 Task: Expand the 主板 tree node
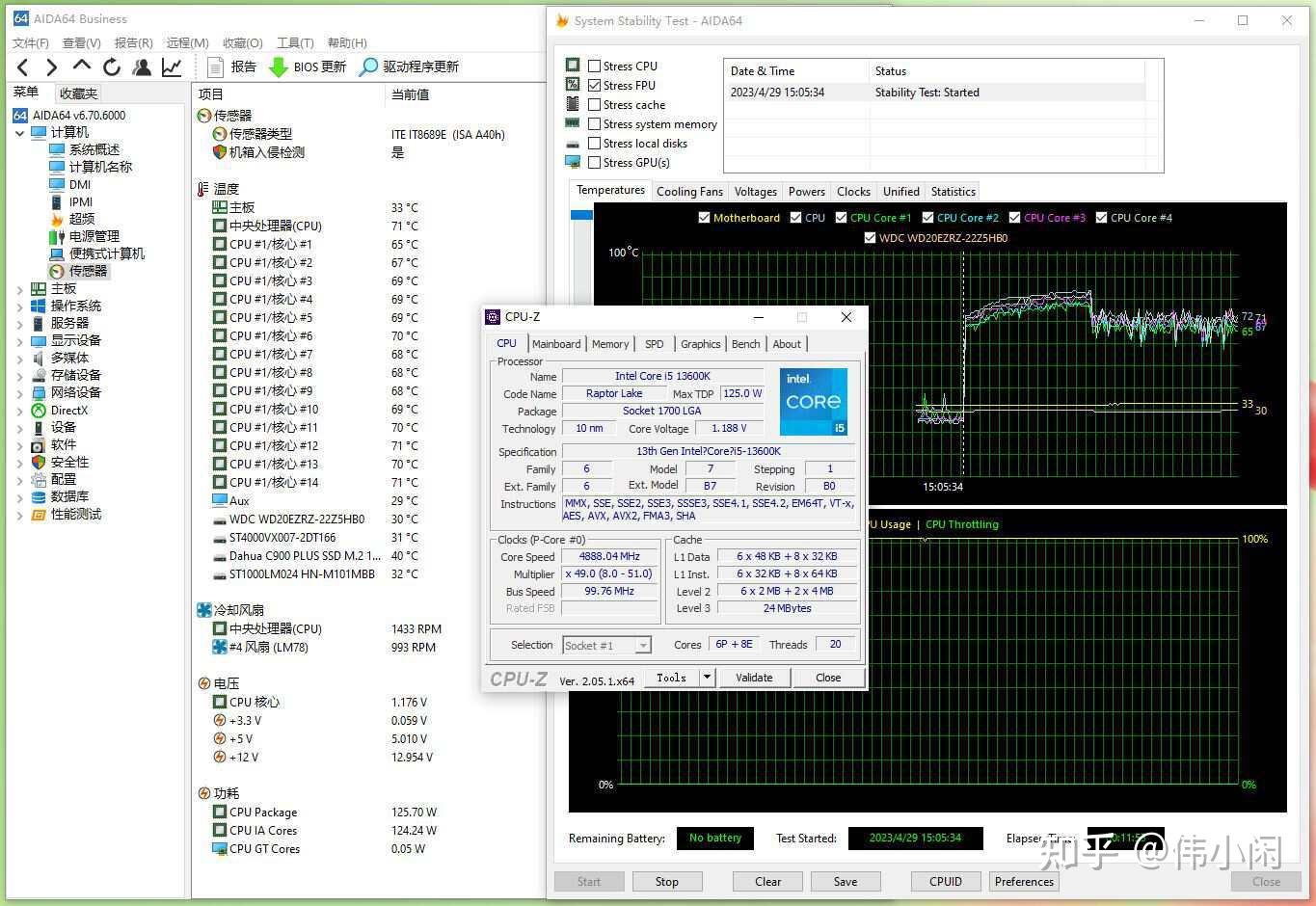(x=20, y=289)
